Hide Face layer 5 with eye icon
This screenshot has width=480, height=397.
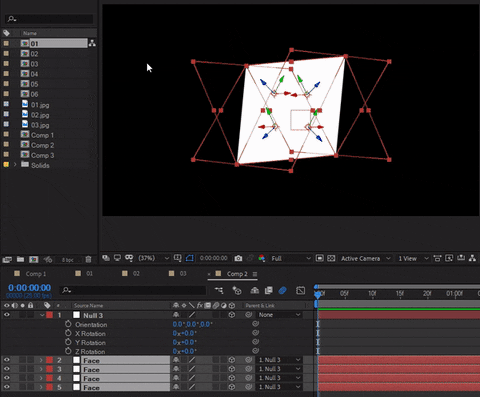pos(6,387)
